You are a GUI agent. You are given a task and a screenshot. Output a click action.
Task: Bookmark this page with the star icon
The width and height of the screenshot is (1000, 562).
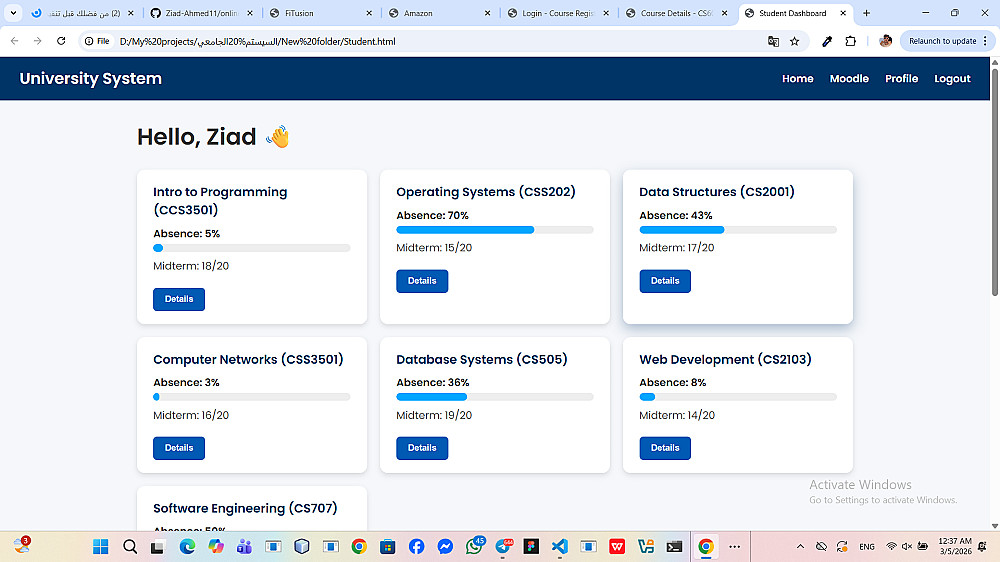click(795, 41)
